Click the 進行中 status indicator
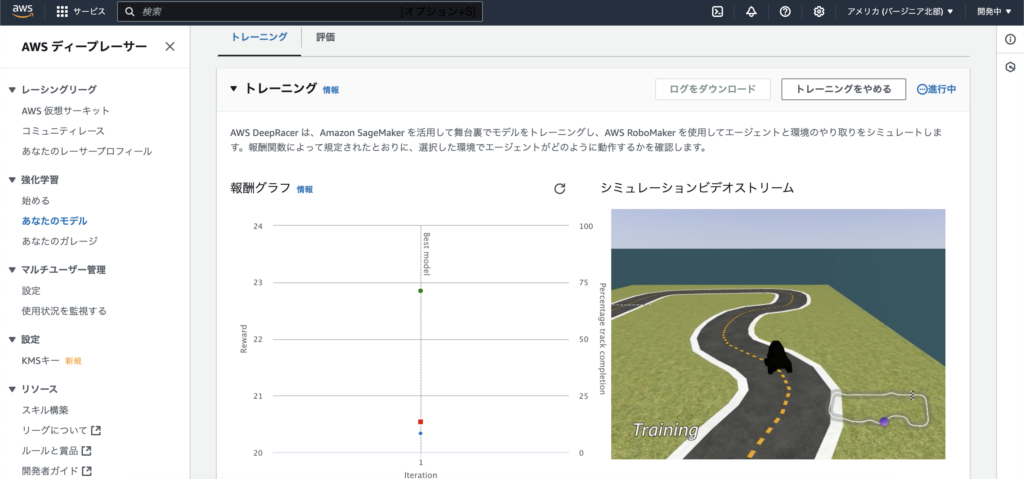 click(x=936, y=89)
